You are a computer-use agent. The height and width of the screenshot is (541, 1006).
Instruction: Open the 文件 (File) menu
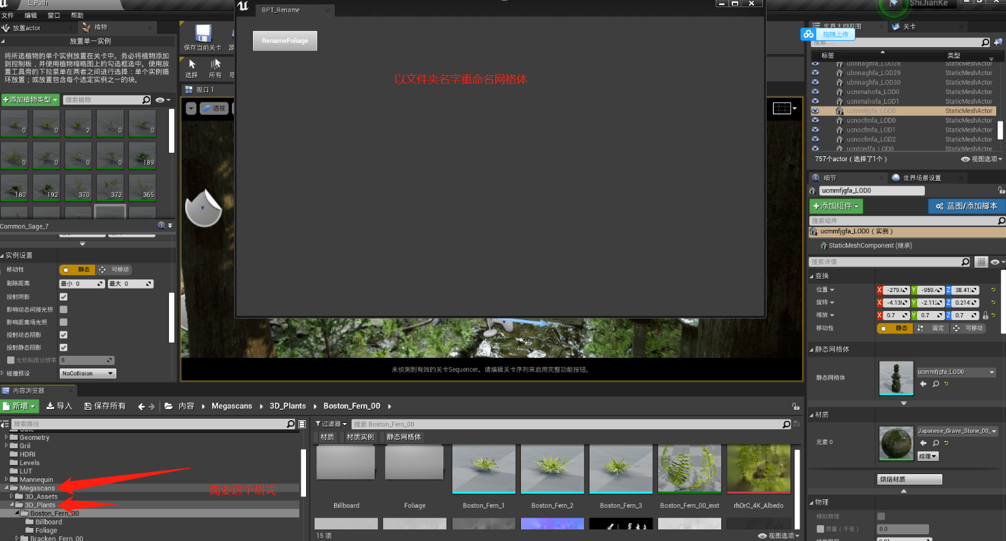click(7, 16)
